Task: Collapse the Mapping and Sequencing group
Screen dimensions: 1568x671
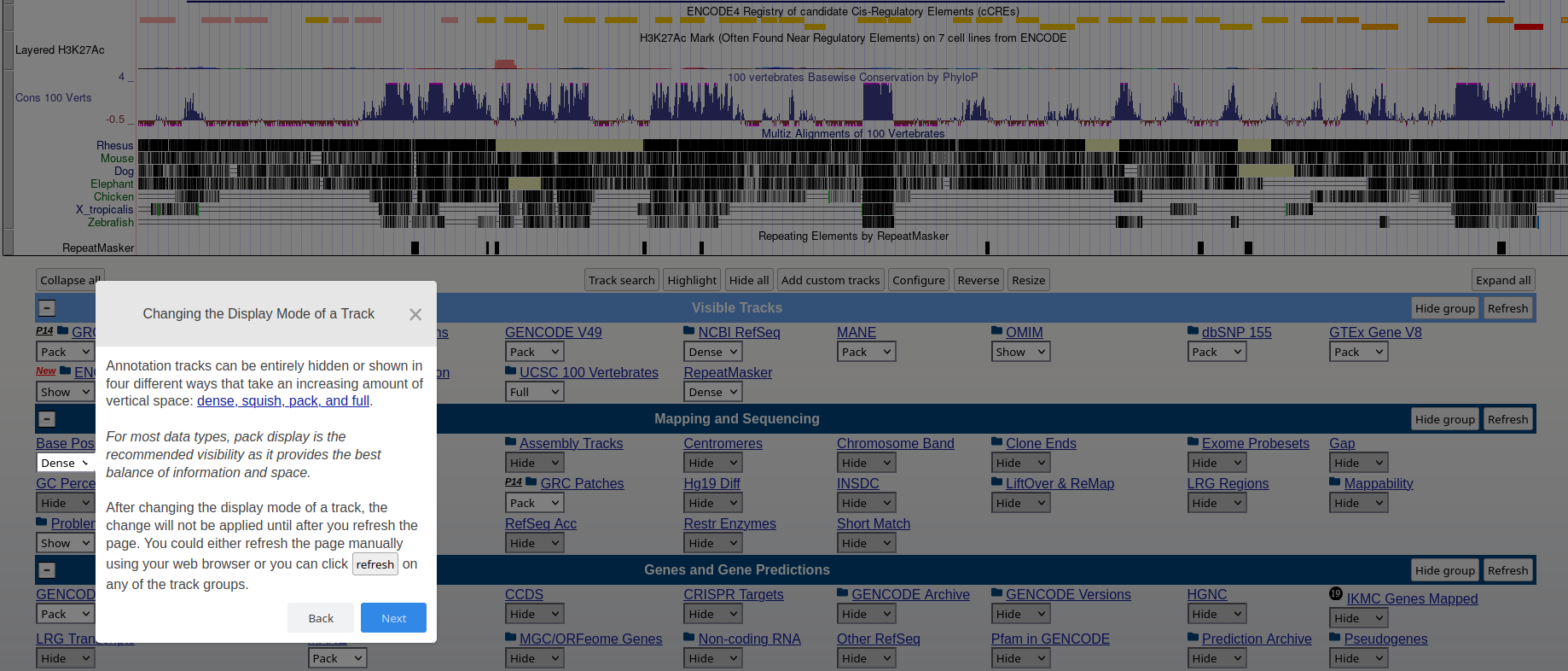Action: (48, 419)
